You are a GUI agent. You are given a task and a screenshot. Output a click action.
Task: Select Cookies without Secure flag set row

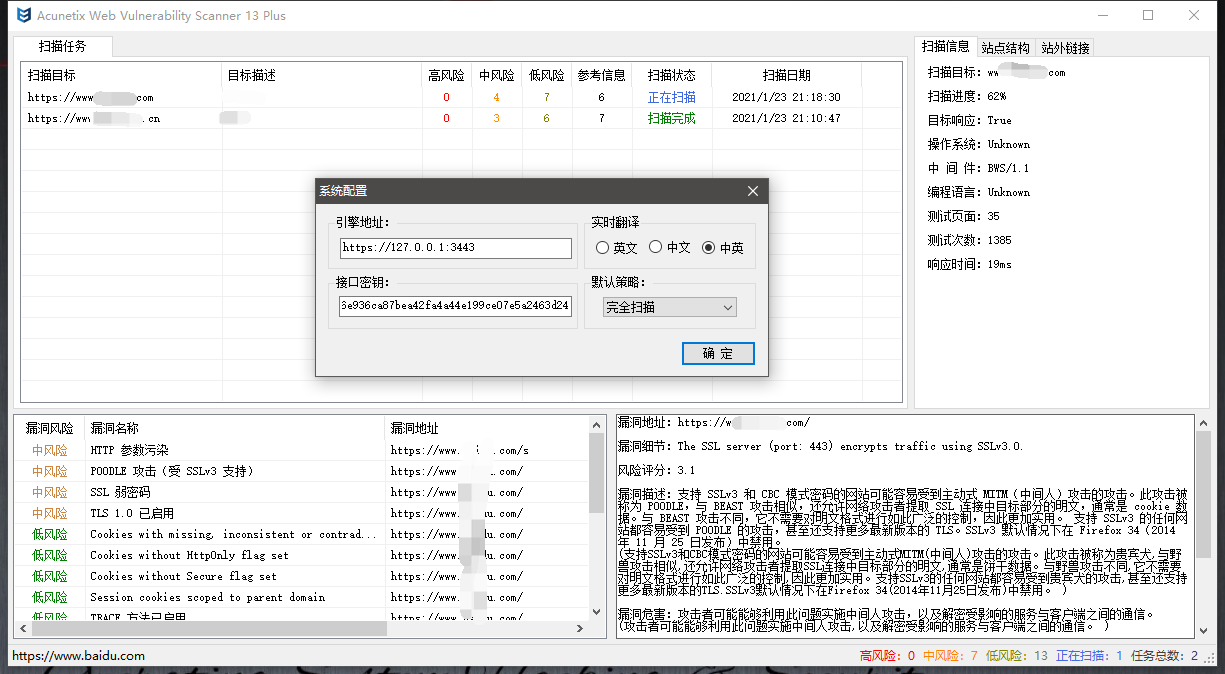coord(302,576)
